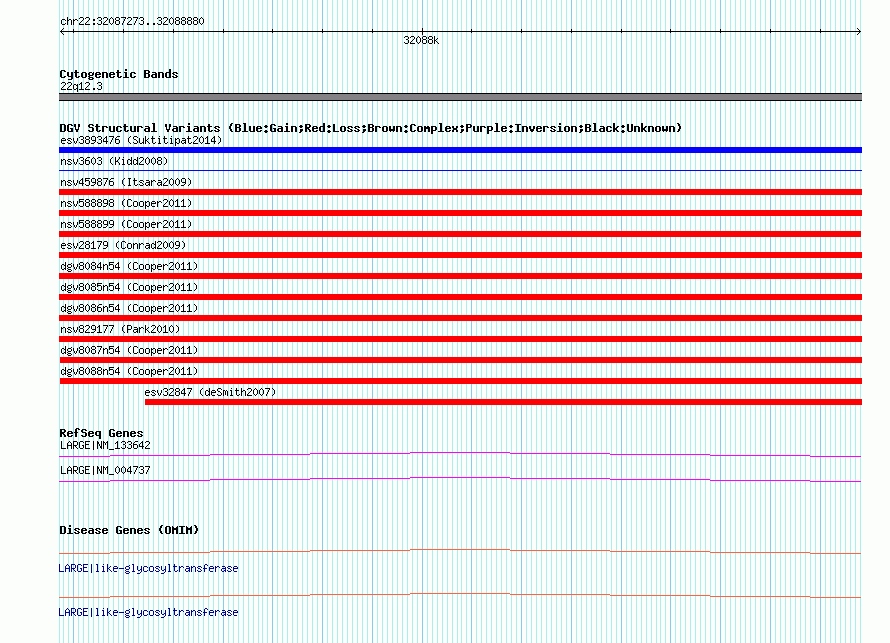The width and height of the screenshot is (890, 643).
Task: Click the LARGE|NM_004737 transcript label
Action: pos(105,470)
